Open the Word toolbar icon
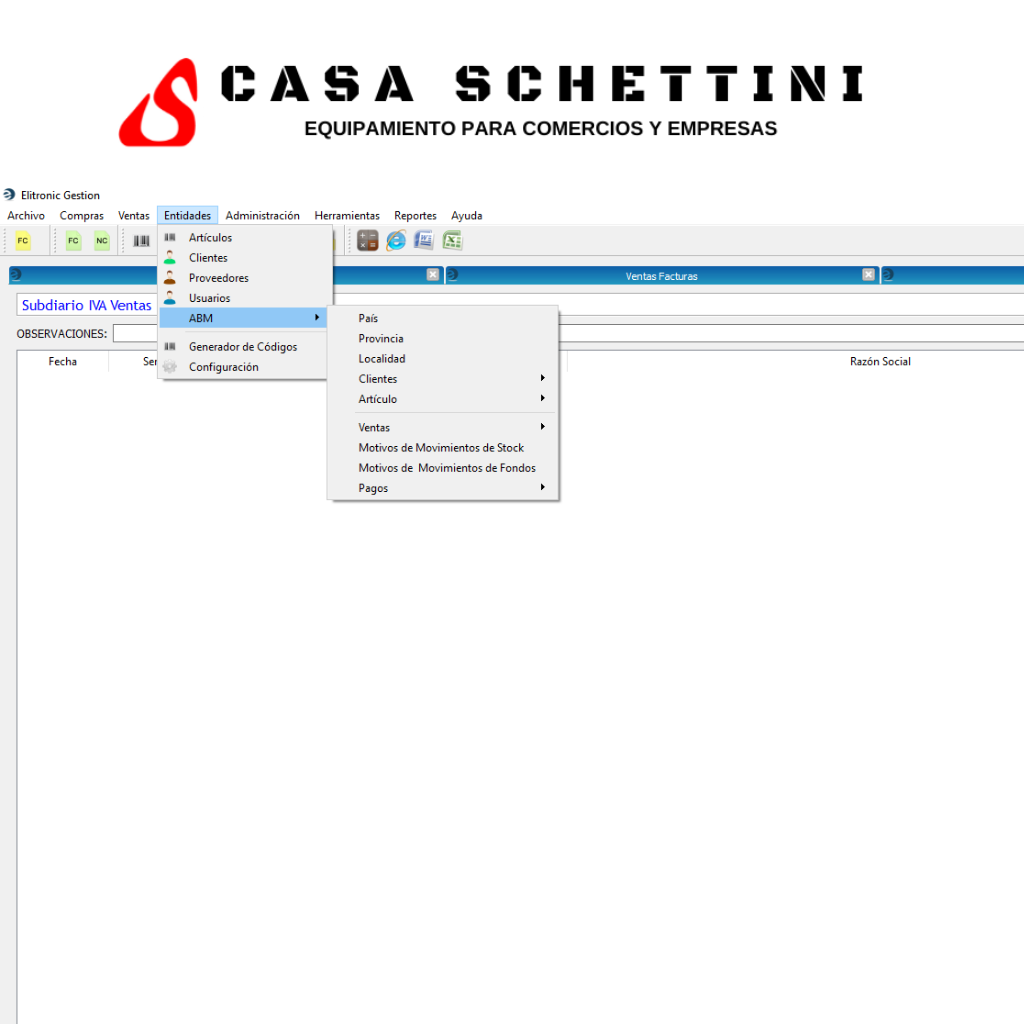 pyautogui.click(x=424, y=240)
